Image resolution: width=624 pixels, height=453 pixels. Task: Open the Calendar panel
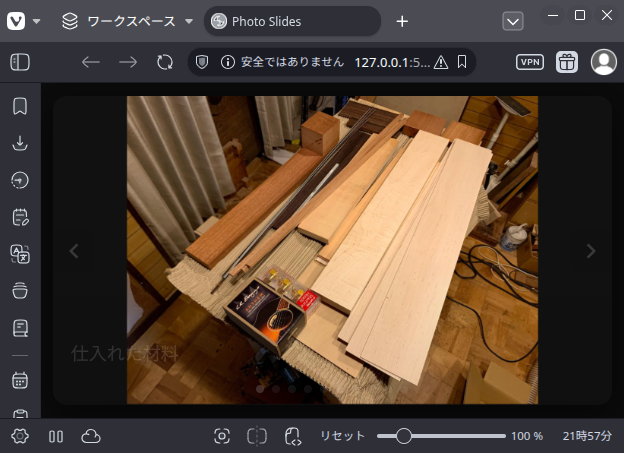19,381
